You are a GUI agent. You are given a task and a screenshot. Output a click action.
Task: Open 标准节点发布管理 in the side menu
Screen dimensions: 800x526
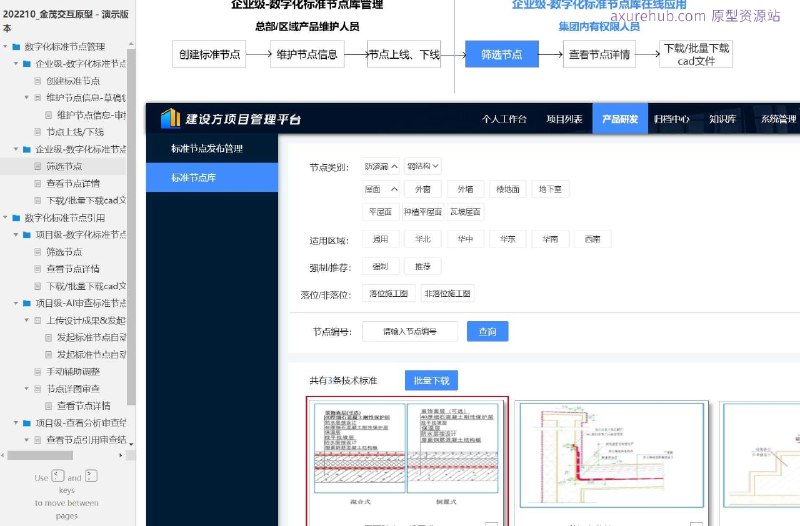tap(212, 148)
